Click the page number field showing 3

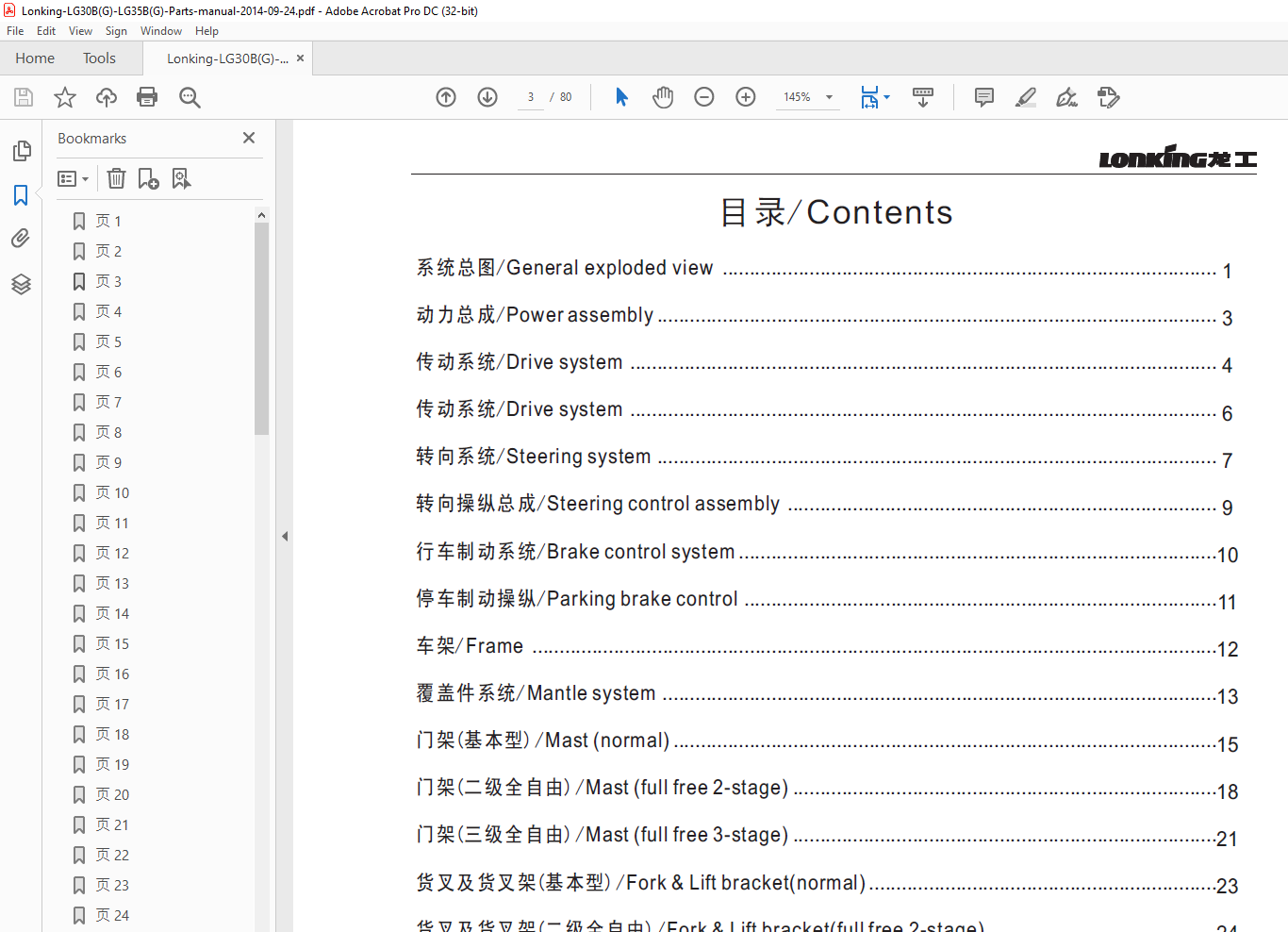coord(531,97)
